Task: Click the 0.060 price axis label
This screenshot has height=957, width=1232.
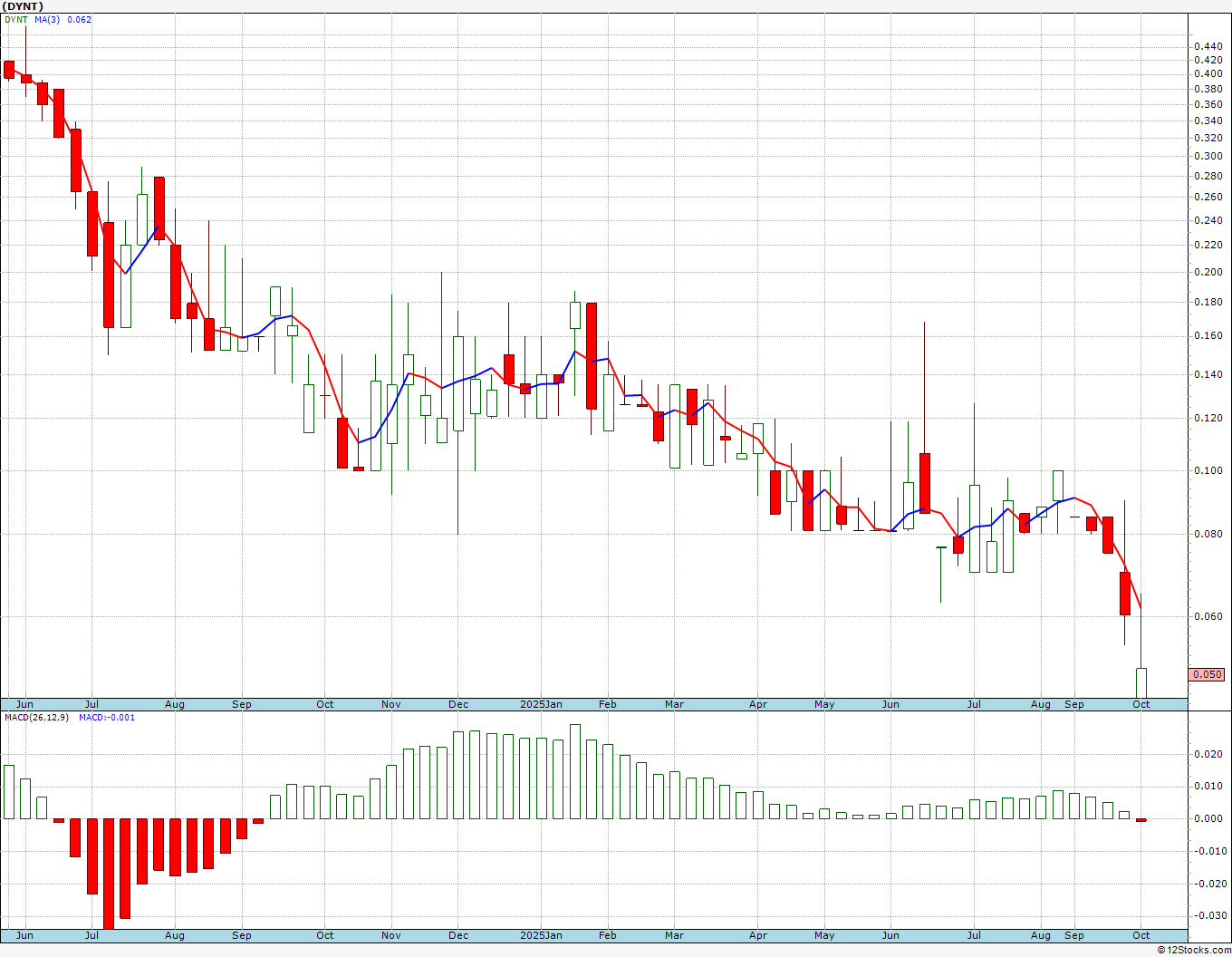Action: 1208,616
